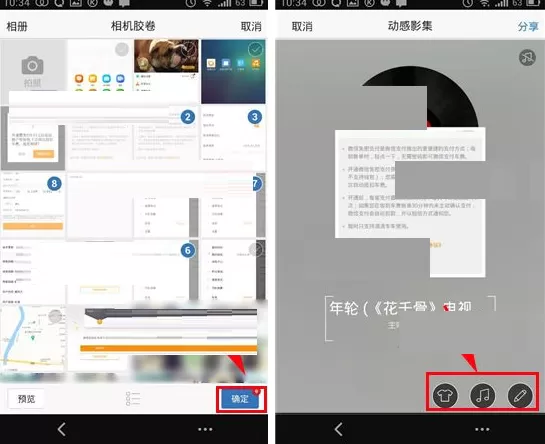The height and width of the screenshot is (444, 545).
Task: Go back in the right phone navigation bar
Action: pyautogui.click(x=339, y=429)
